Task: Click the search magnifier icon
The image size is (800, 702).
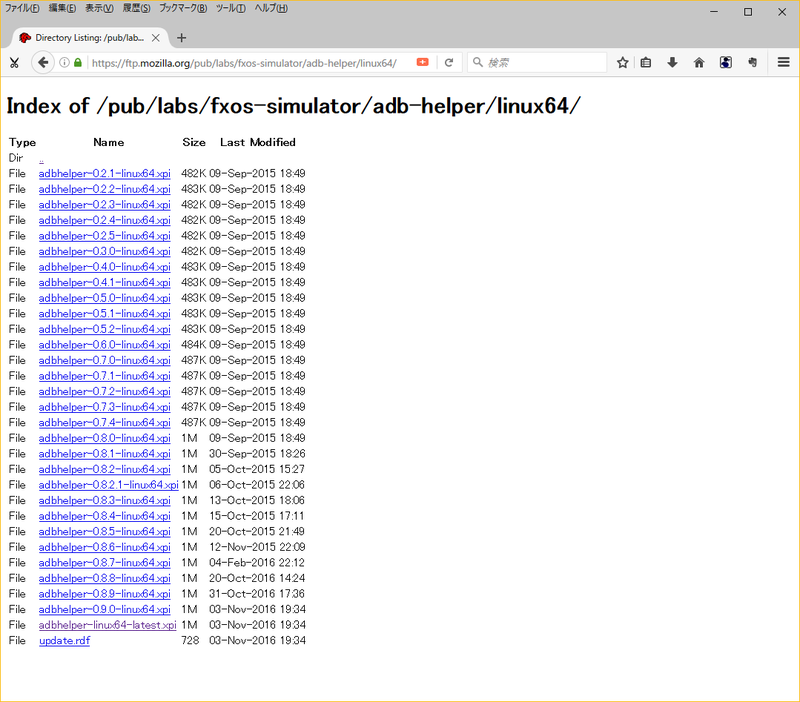Action: point(478,62)
